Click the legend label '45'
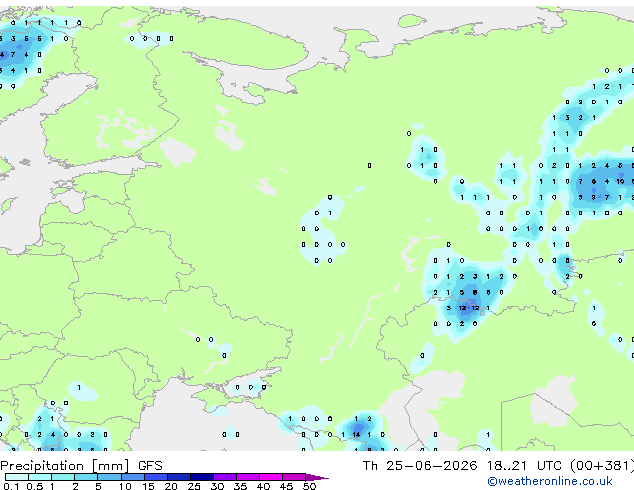The width and height of the screenshot is (634, 490). tap(286, 486)
